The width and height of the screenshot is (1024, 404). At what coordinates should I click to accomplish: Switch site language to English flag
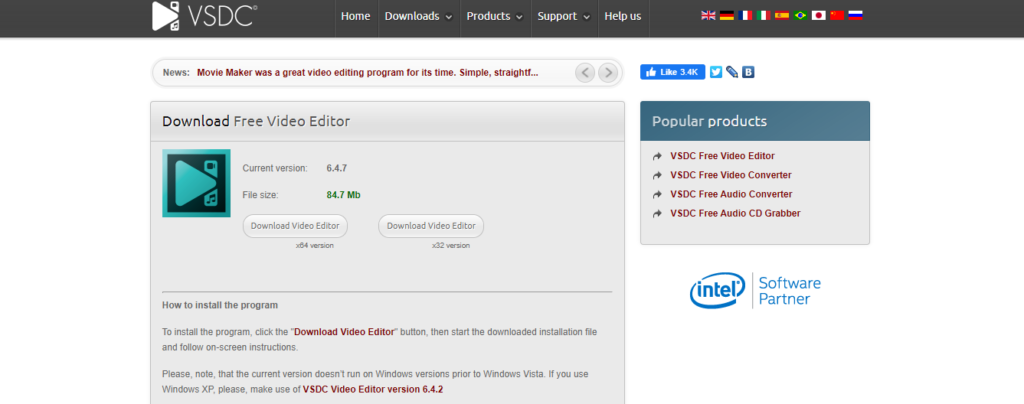coord(709,16)
